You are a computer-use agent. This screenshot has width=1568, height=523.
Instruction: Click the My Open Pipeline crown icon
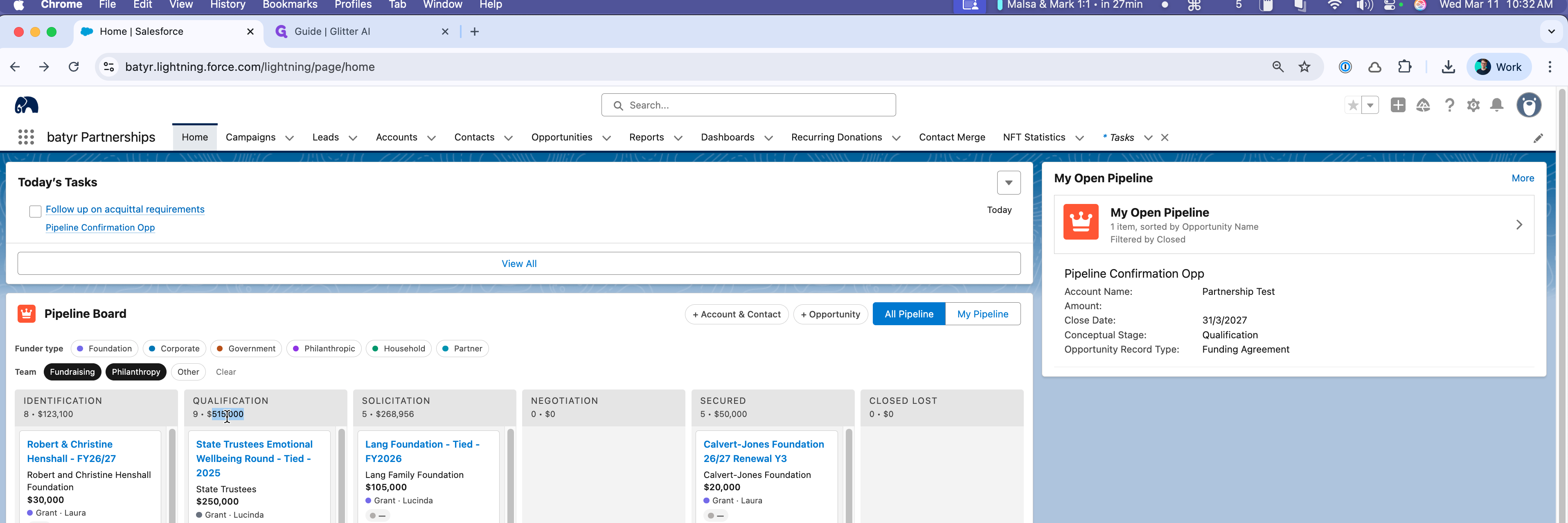point(1080,222)
